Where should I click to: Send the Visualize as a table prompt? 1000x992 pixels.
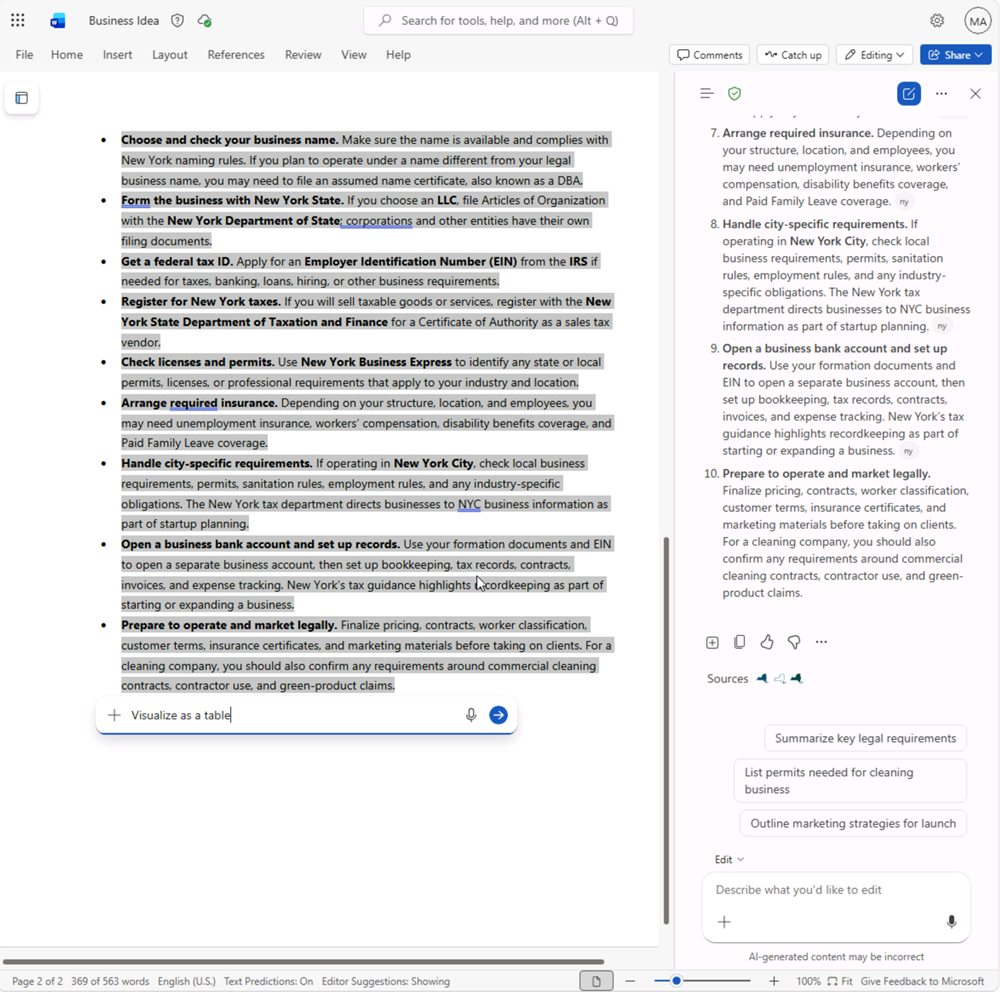coord(498,715)
